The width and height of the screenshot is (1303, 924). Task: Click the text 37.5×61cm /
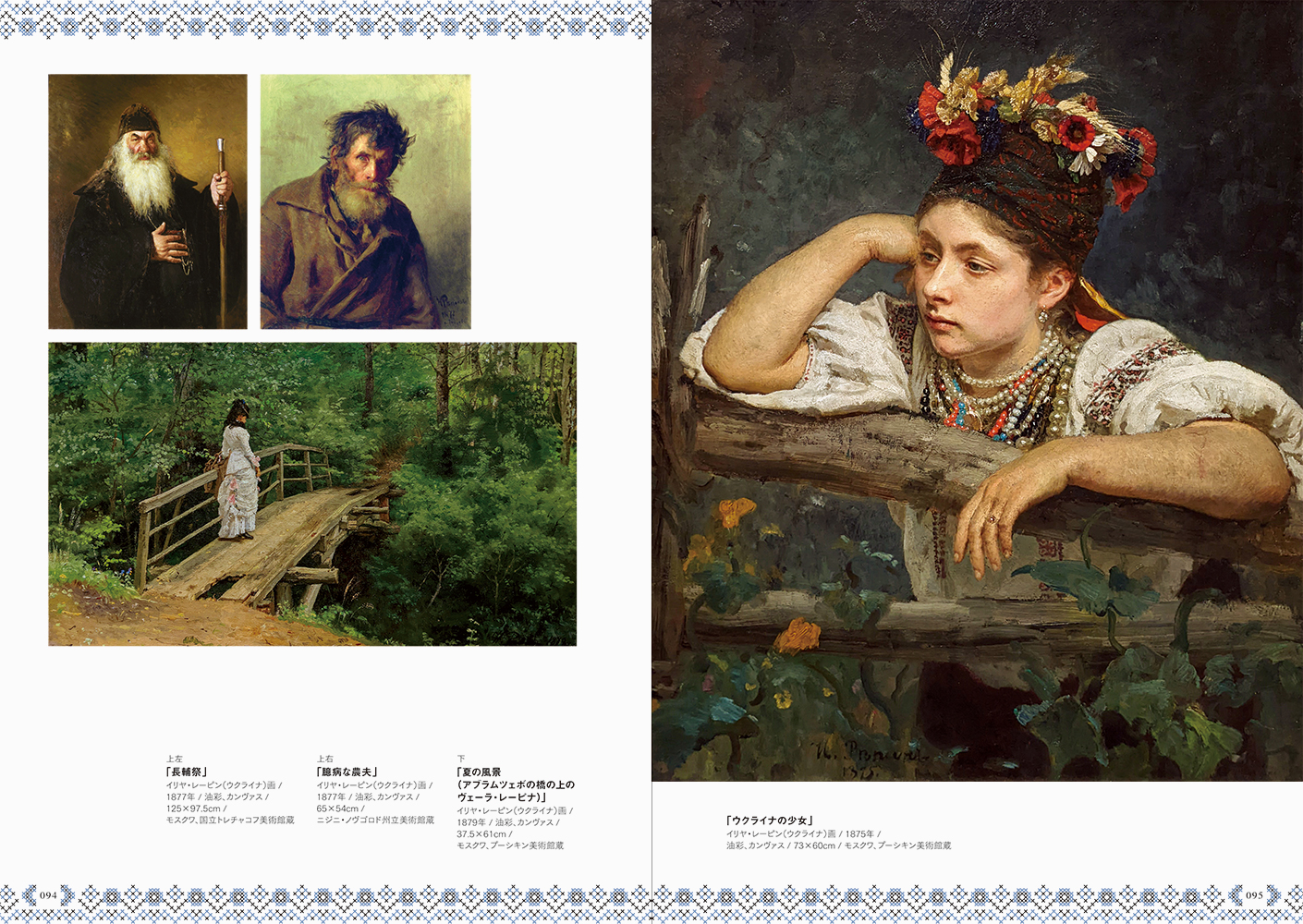coord(484,834)
